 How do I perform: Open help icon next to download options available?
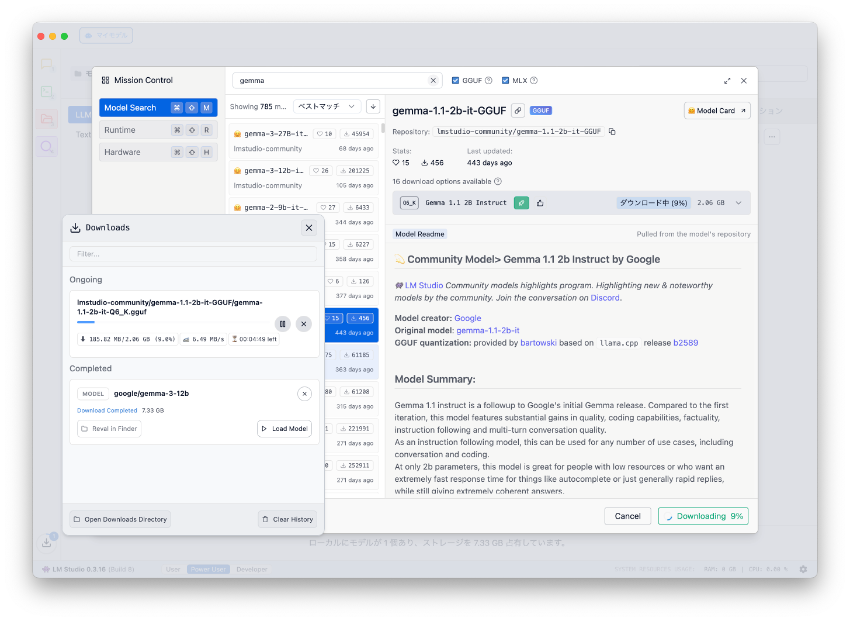point(498,182)
